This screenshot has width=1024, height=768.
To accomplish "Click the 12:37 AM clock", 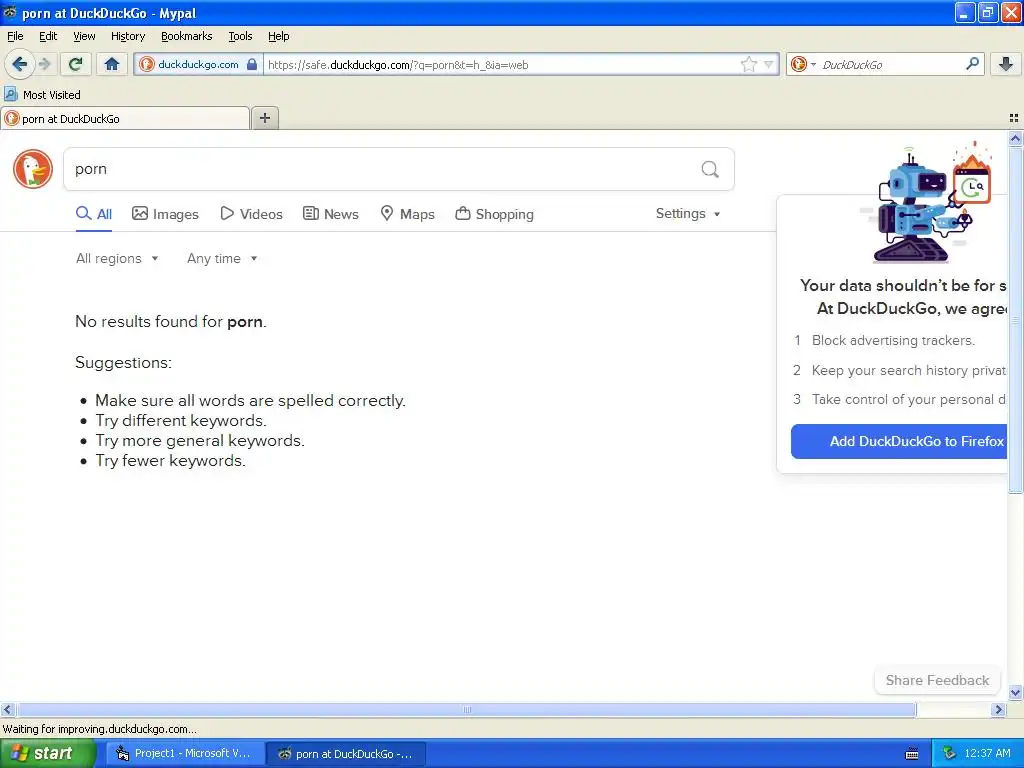I will click(x=987, y=754).
